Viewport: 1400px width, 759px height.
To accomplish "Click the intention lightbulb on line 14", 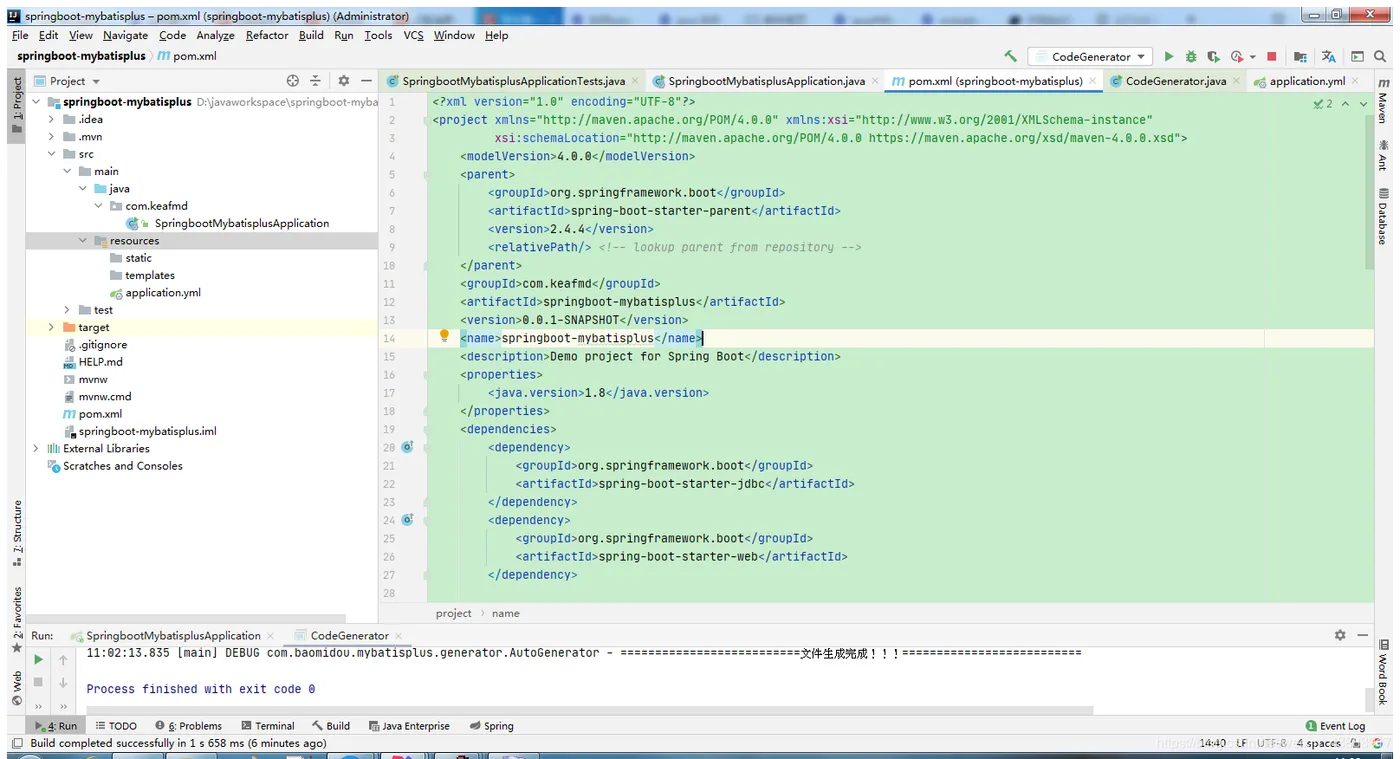I will pyautogui.click(x=445, y=337).
